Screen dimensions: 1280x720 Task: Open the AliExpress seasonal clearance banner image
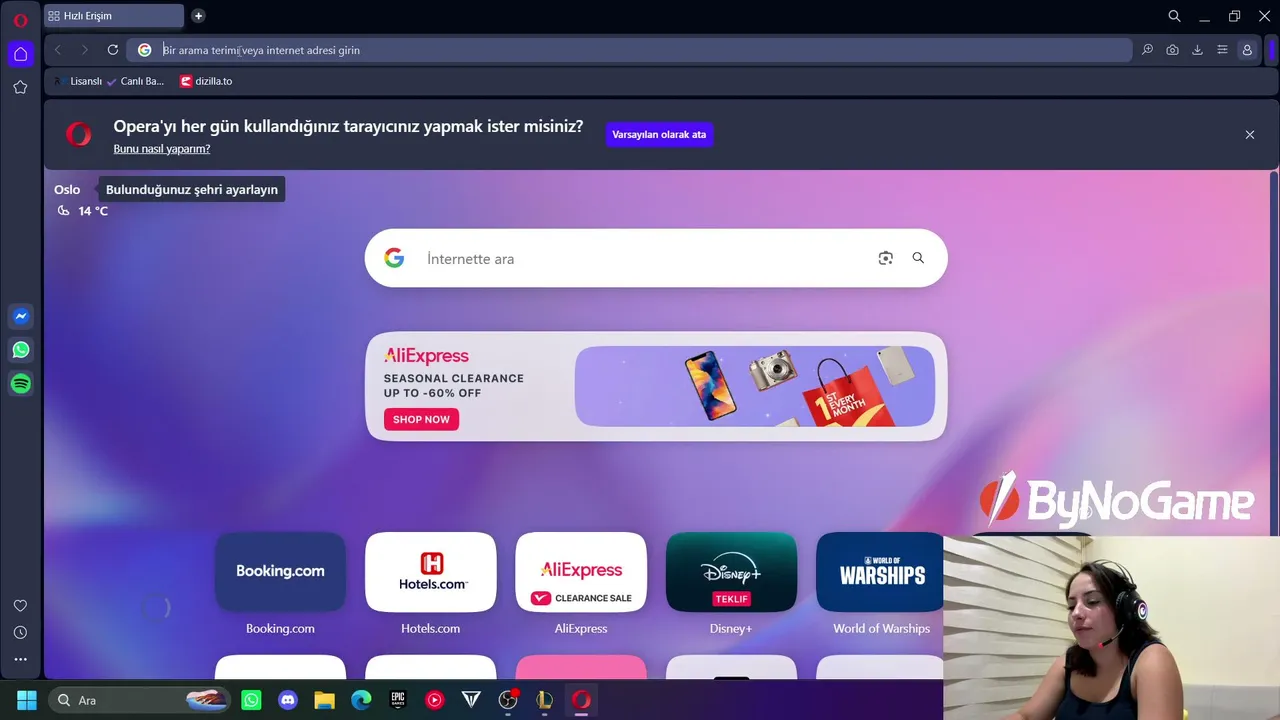pyautogui.click(x=755, y=386)
